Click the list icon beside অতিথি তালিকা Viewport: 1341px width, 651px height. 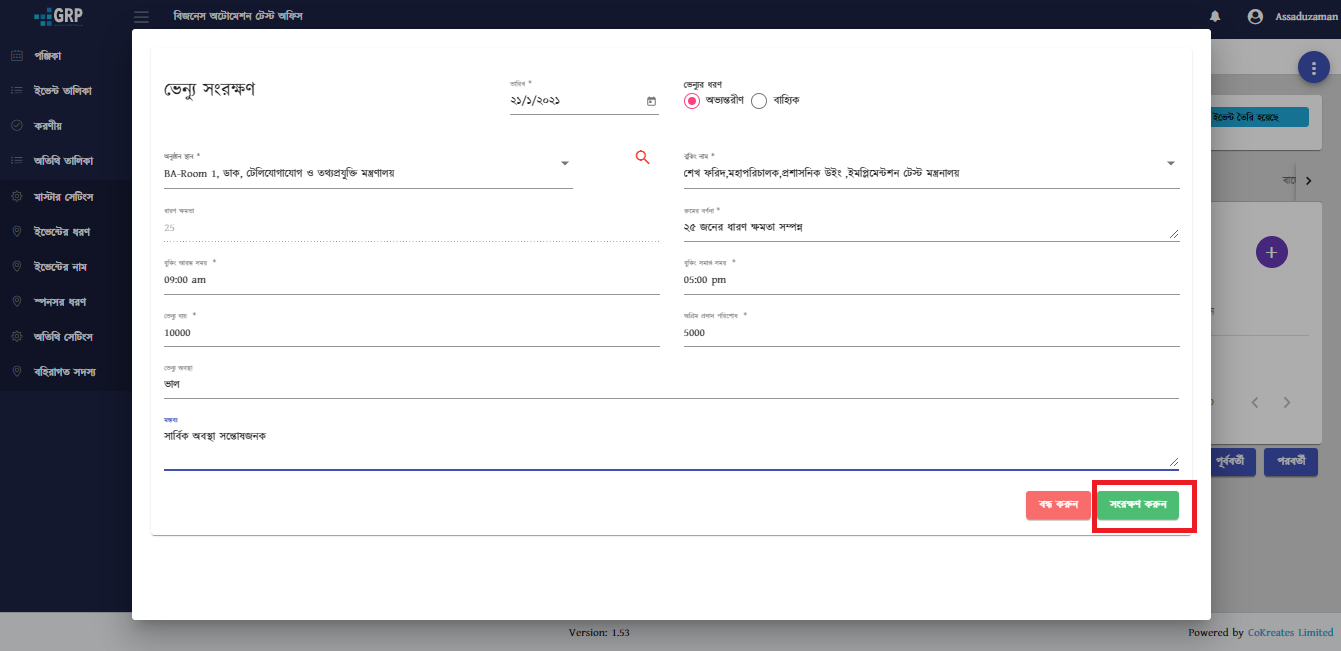[17, 161]
